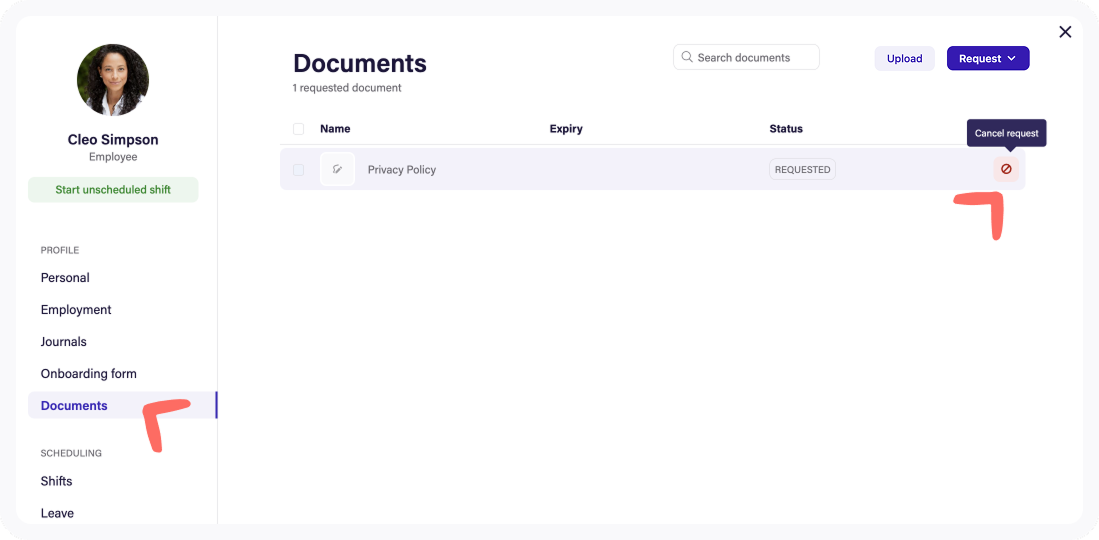Viewport: 1099px width, 540px height.
Task: Click Cleo Simpson's profile photo
Action: [x=113, y=80]
